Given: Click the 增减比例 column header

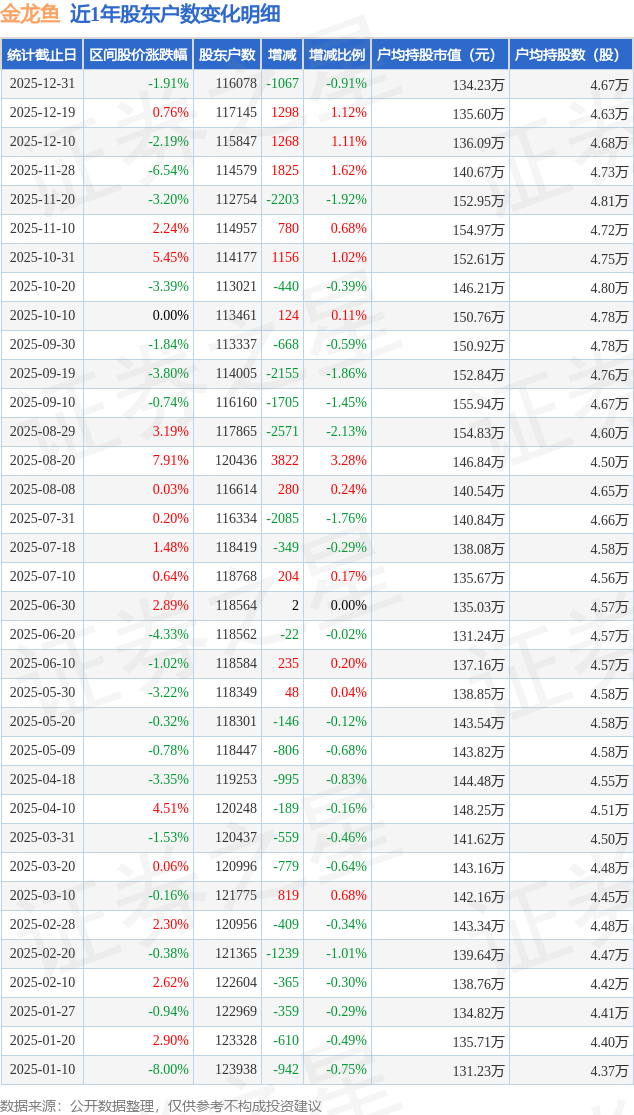Looking at the screenshot, I should [337, 55].
